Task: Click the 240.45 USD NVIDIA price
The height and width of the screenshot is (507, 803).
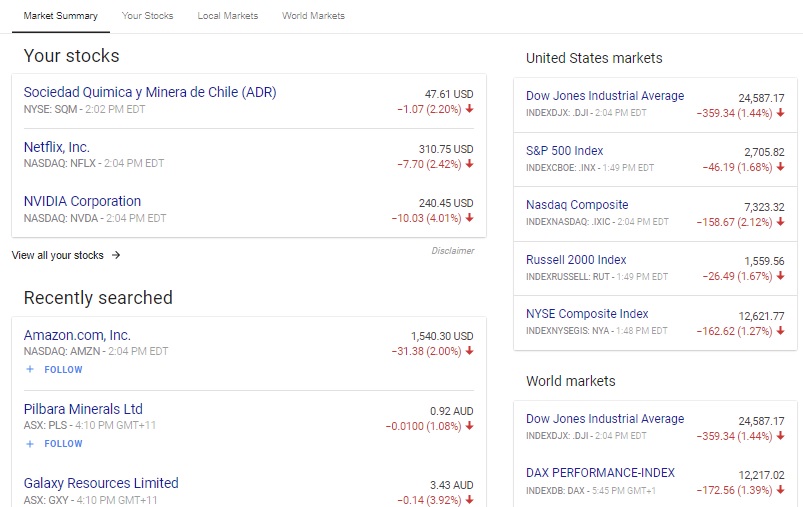Action: click(446, 203)
